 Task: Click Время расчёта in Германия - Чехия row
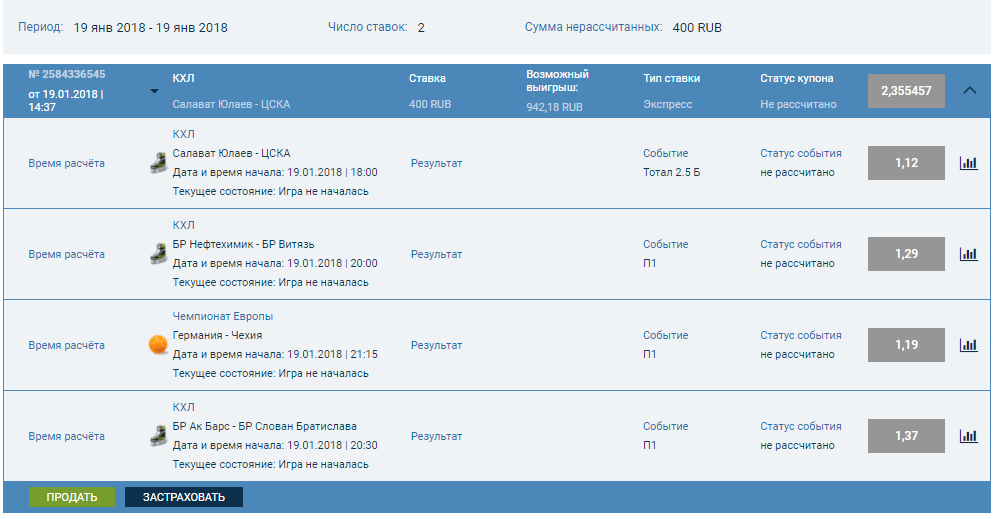click(66, 345)
